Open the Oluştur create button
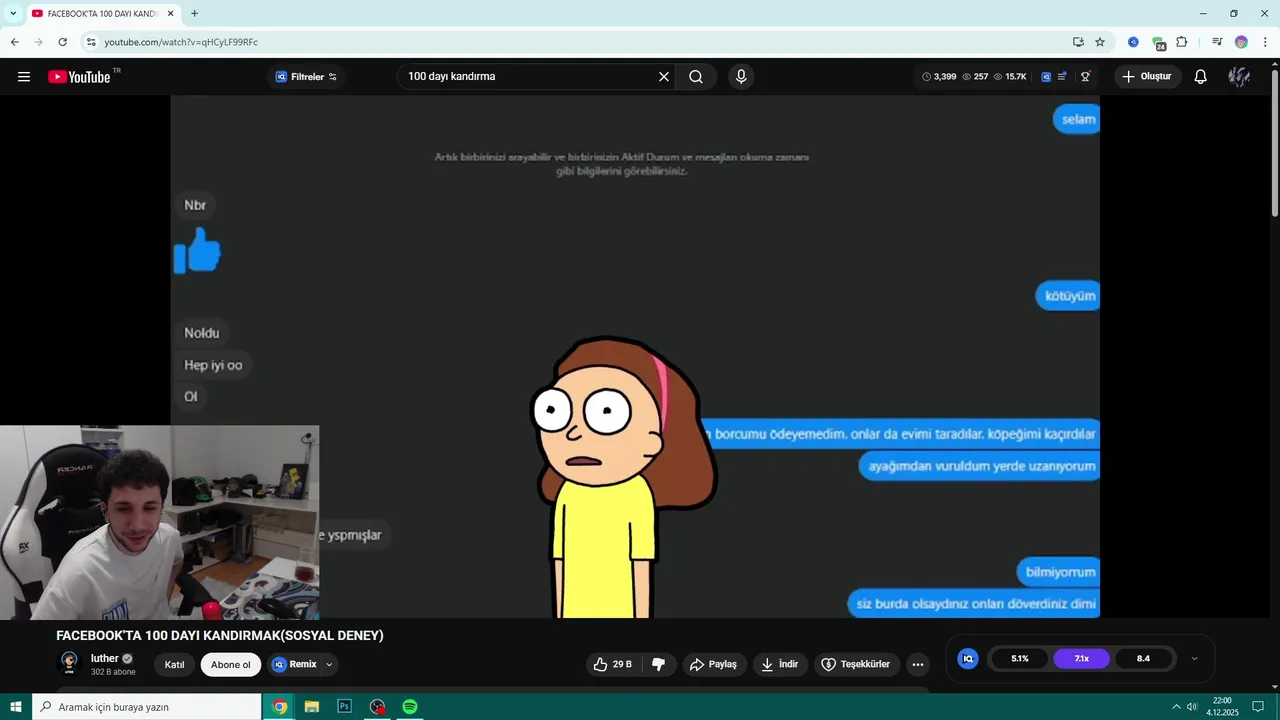 [x=1147, y=77]
